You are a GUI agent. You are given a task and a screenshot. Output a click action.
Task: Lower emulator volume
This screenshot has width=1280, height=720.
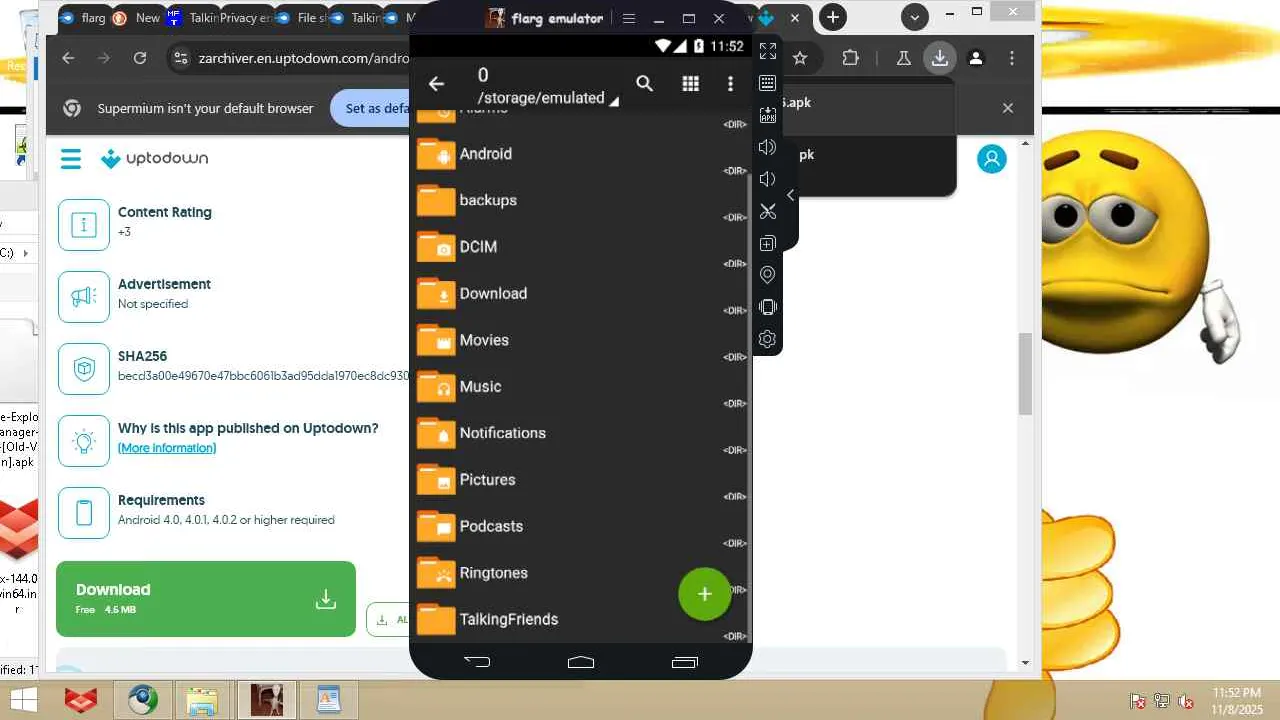tap(768, 179)
